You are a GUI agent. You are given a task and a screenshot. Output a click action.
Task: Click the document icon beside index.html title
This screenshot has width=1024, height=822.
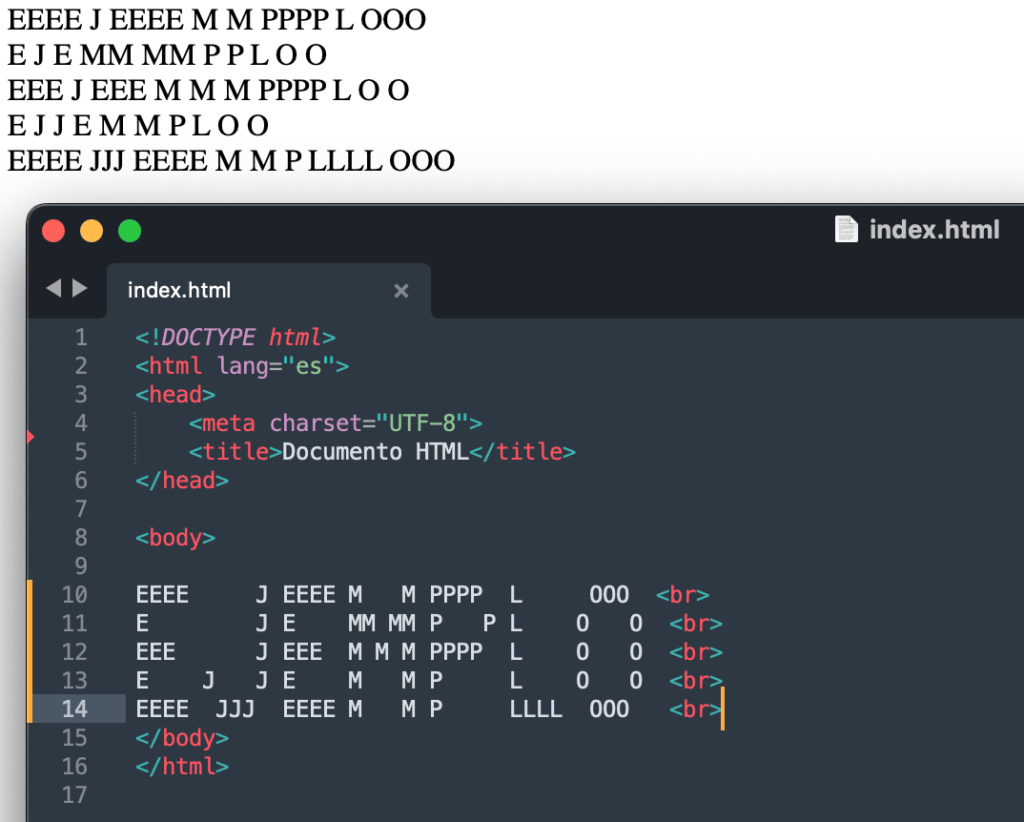845,229
